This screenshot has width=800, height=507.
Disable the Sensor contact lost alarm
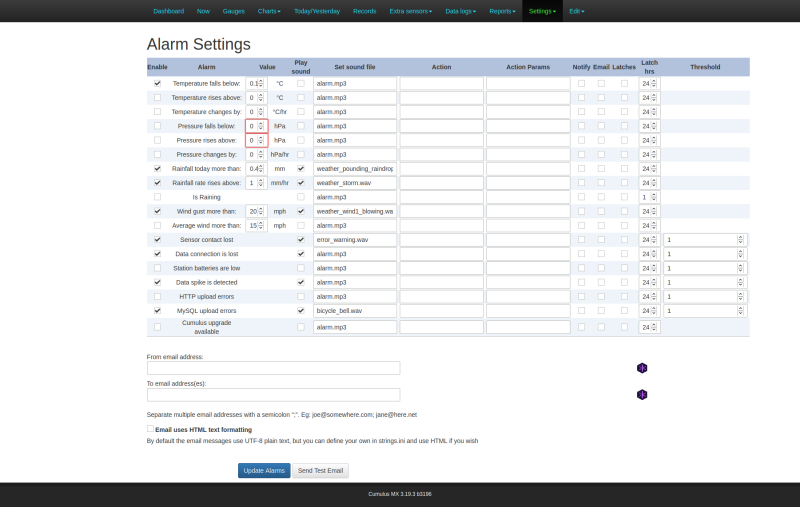(157, 240)
